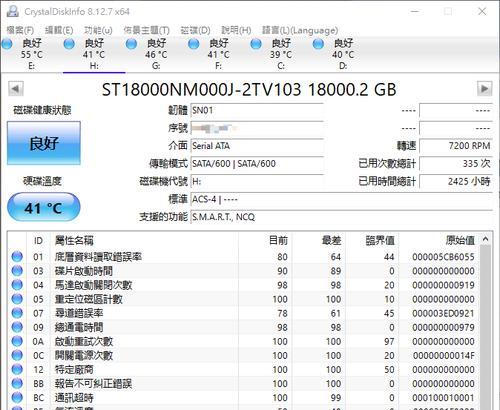
Task: Select drive H: tab
Action: pos(94,54)
